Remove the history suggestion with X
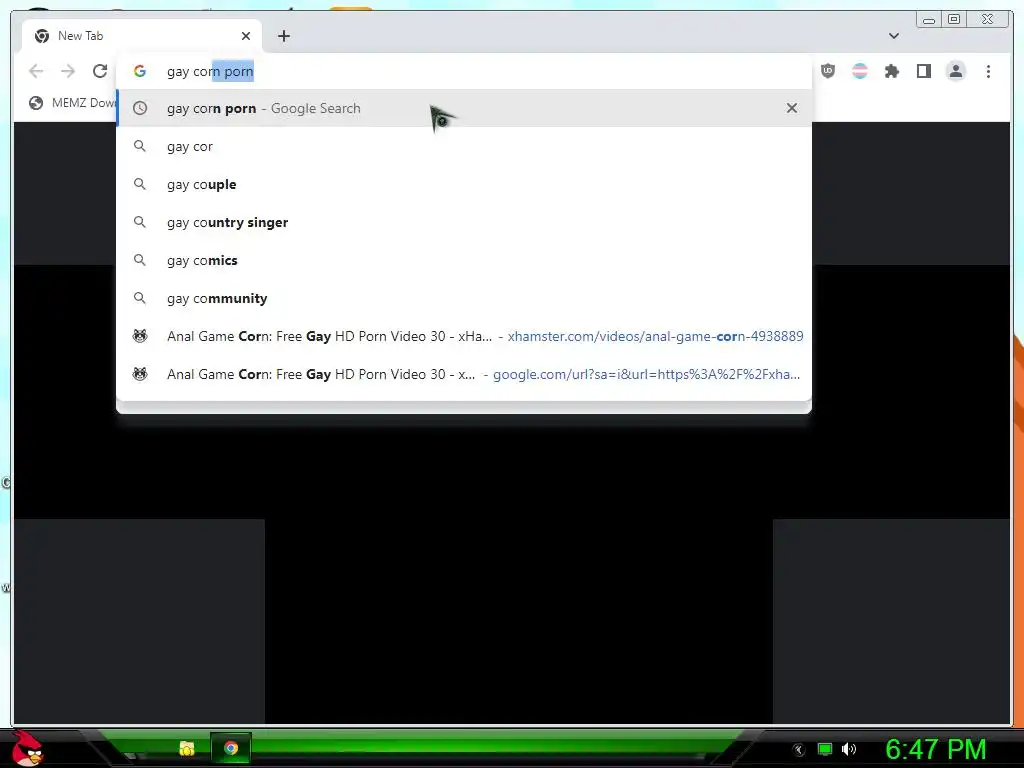The height and width of the screenshot is (768, 1024). coord(792,108)
